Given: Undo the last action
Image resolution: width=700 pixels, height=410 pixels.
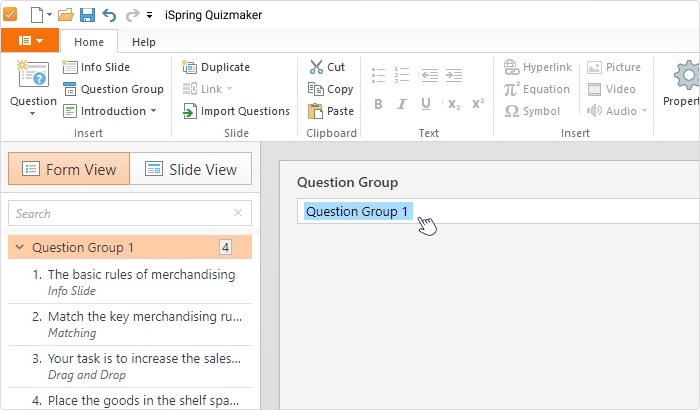Looking at the screenshot, I should (x=109, y=15).
